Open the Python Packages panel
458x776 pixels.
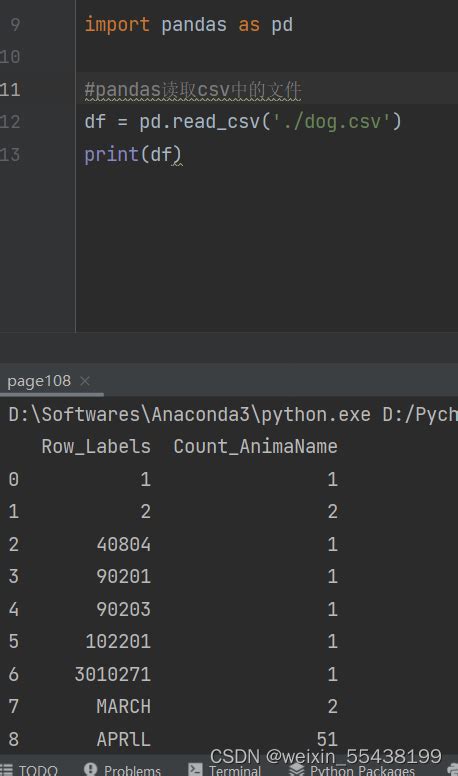(353, 770)
